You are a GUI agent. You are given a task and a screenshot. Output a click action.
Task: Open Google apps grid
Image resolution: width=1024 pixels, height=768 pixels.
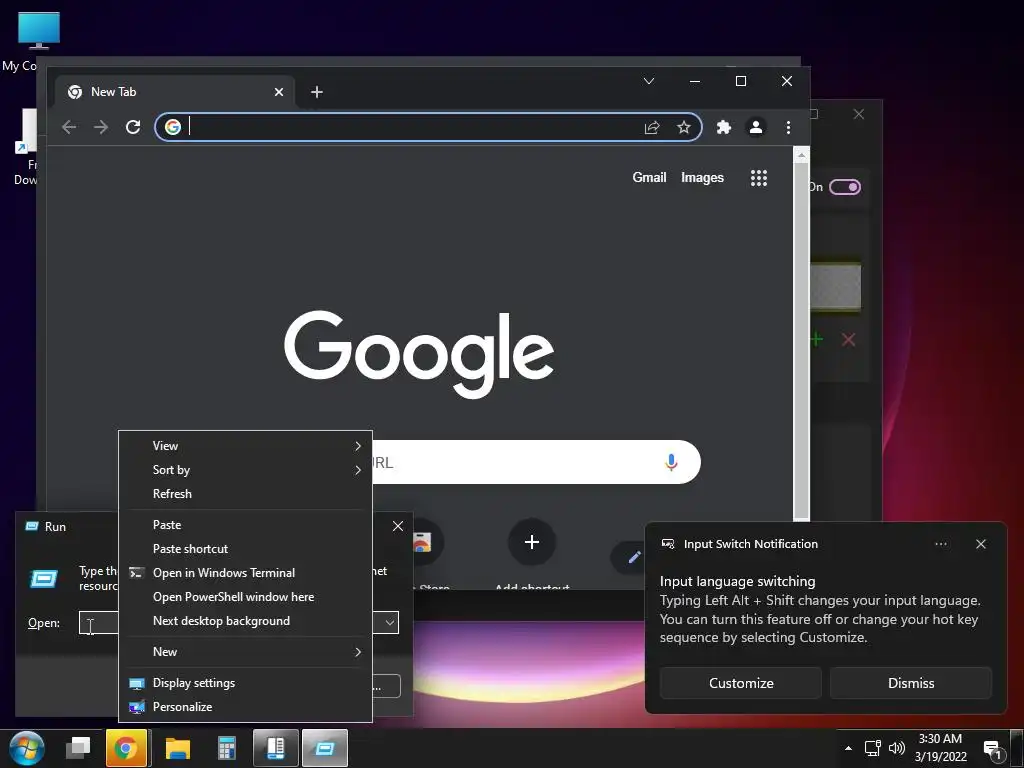pyautogui.click(x=759, y=178)
